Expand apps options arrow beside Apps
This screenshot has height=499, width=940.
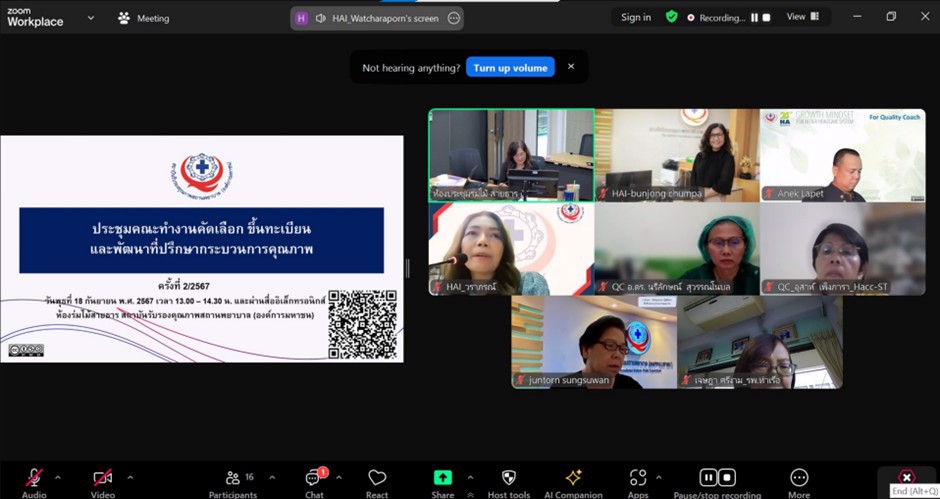[659, 478]
